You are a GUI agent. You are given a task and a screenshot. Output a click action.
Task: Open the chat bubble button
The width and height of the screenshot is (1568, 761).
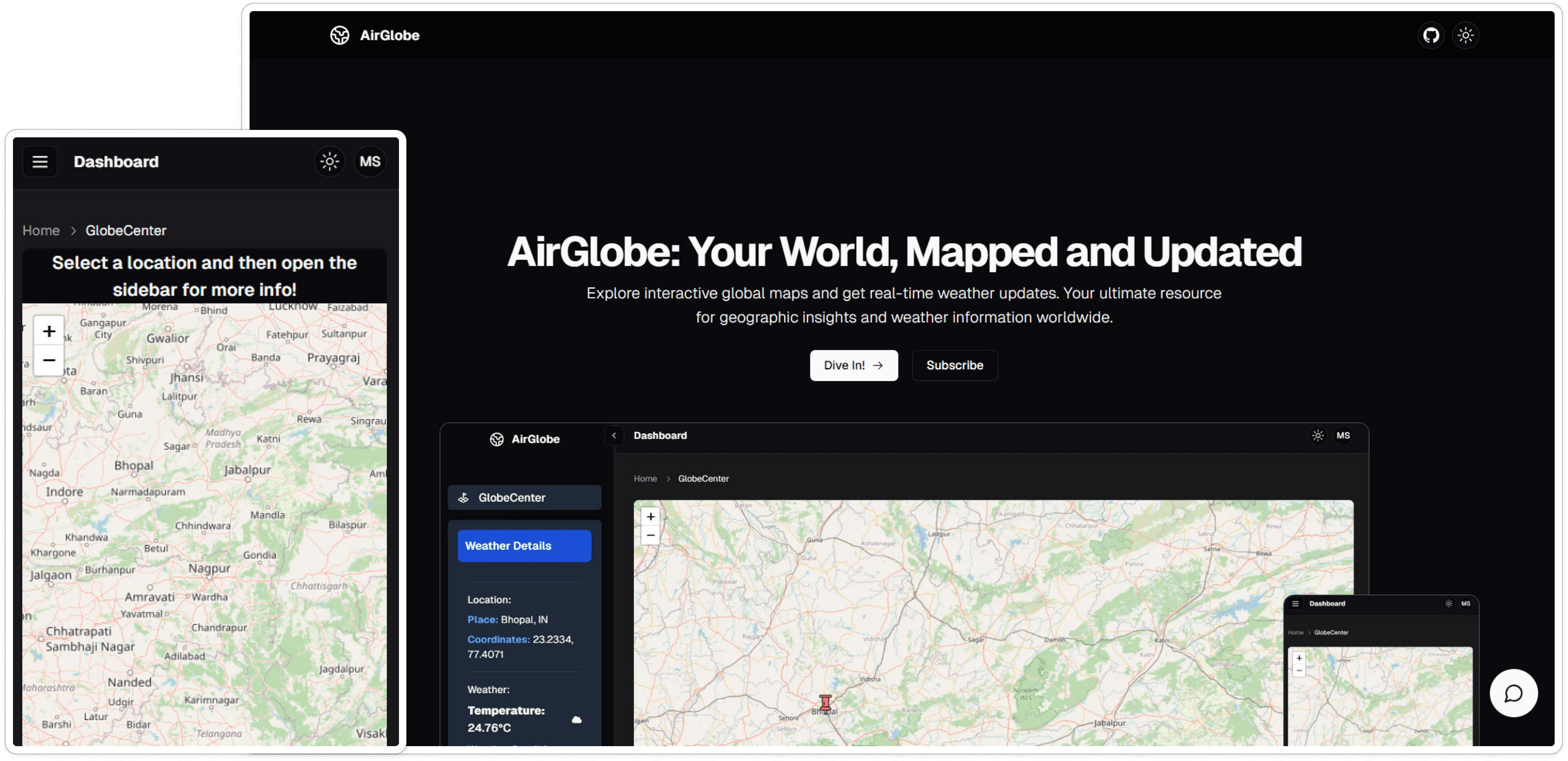tap(1513, 693)
